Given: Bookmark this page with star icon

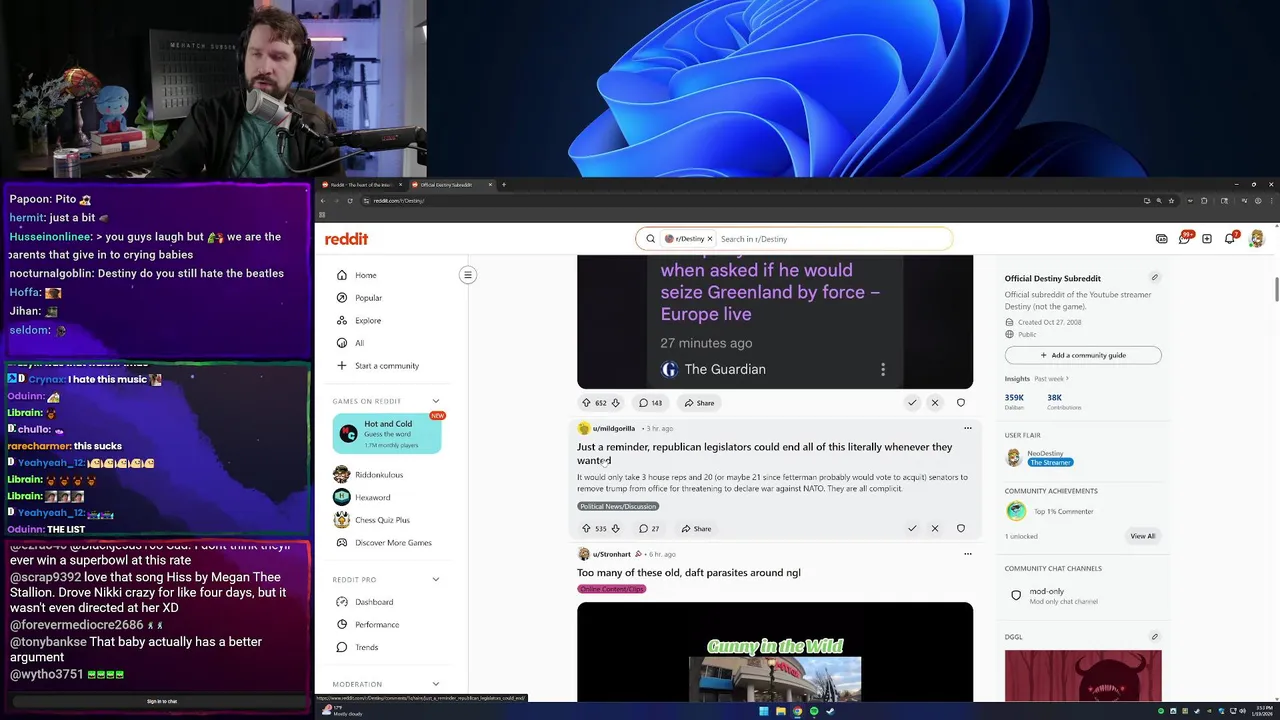Looking at the screenshot, I should (x=1171, y=201).
